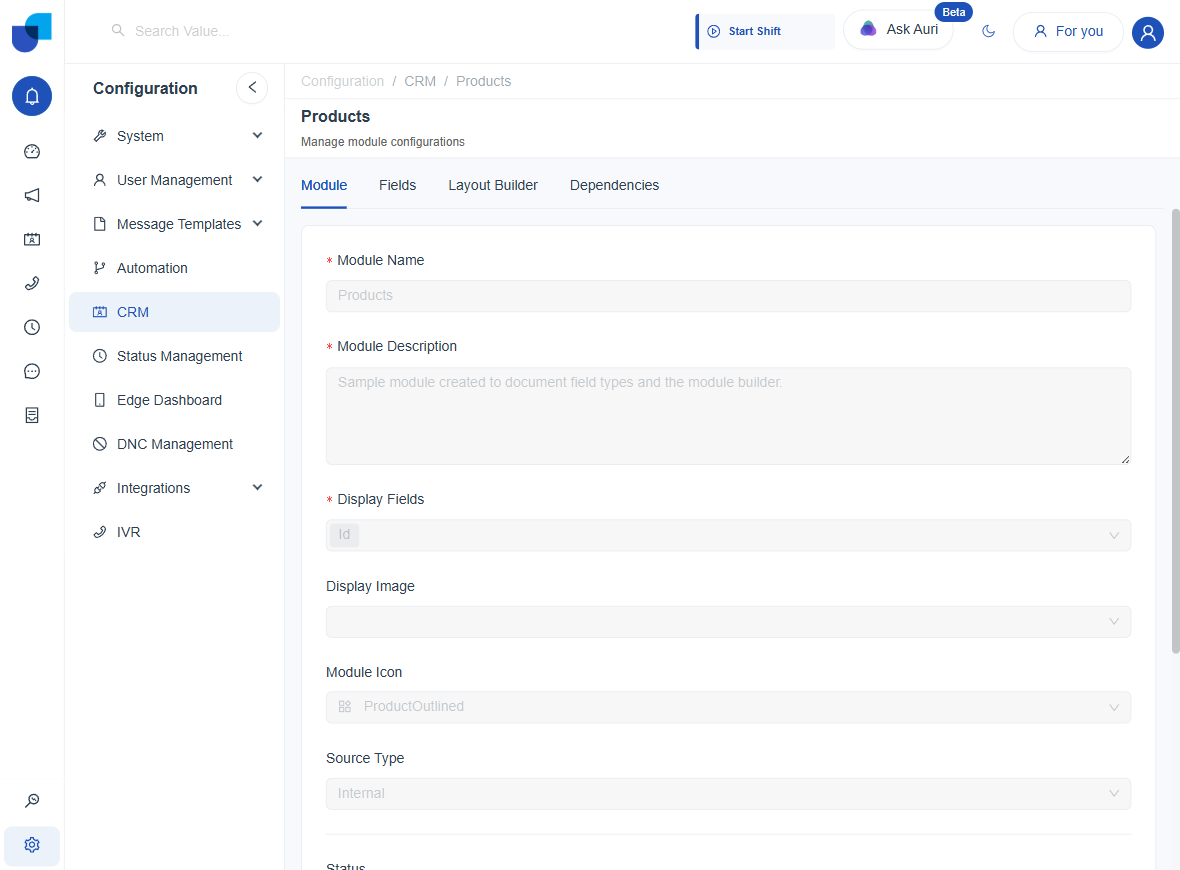
Task: Open the user profile avatar icon
Action: pyautogui.click(x=1148, y=32)
